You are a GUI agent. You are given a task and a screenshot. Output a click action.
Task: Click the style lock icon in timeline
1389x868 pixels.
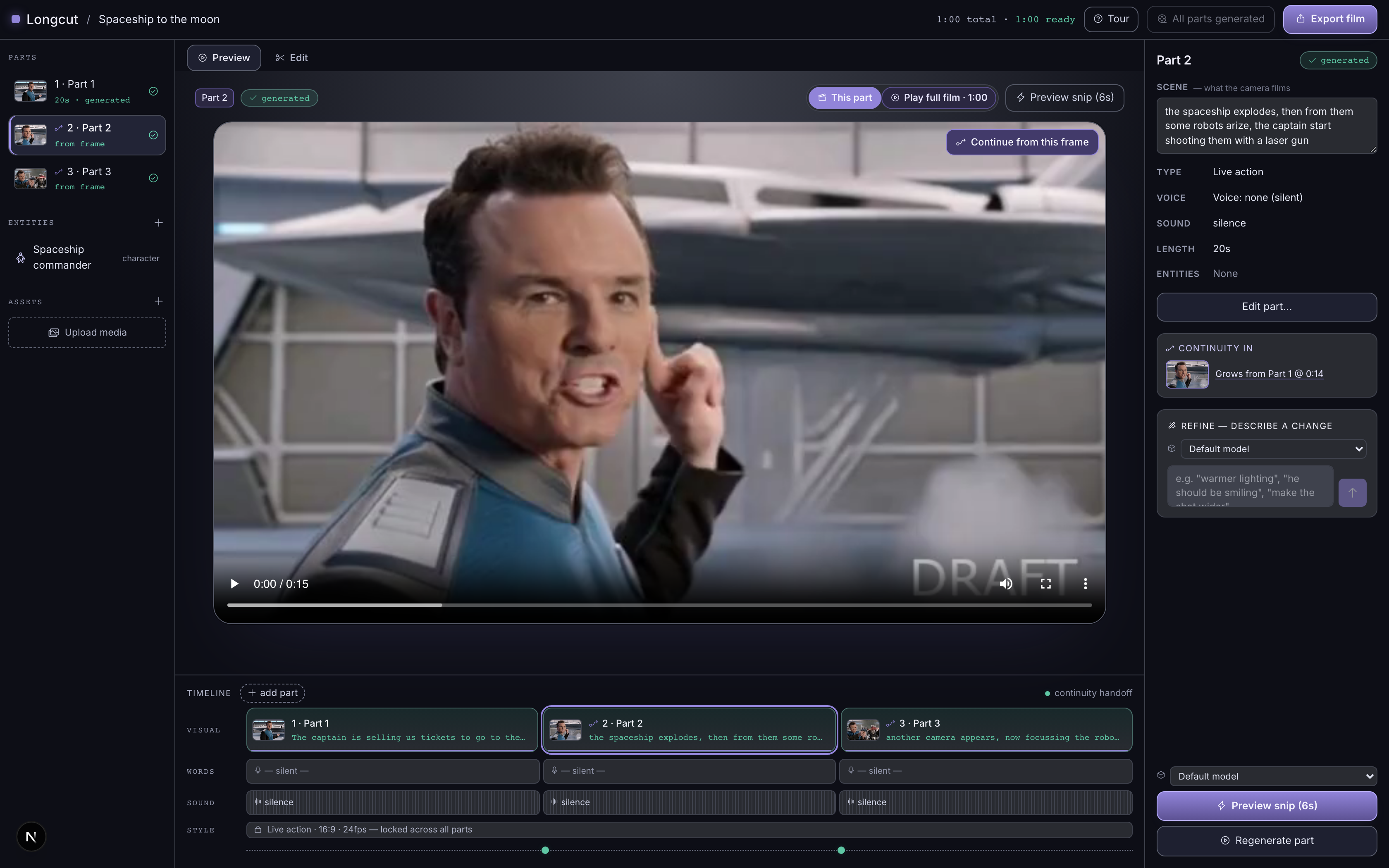[x=258, y=830]
